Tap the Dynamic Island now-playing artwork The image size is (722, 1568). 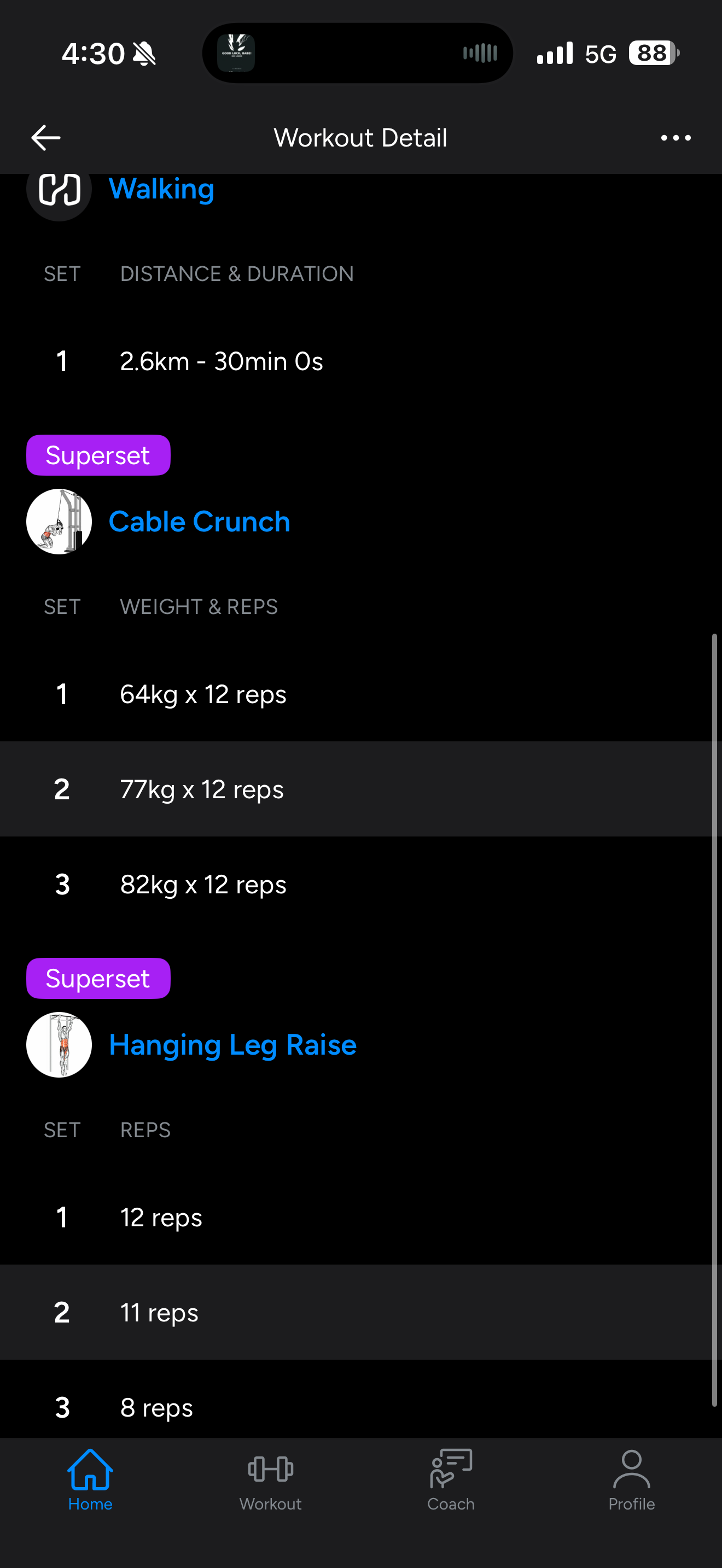coord(236,53)
